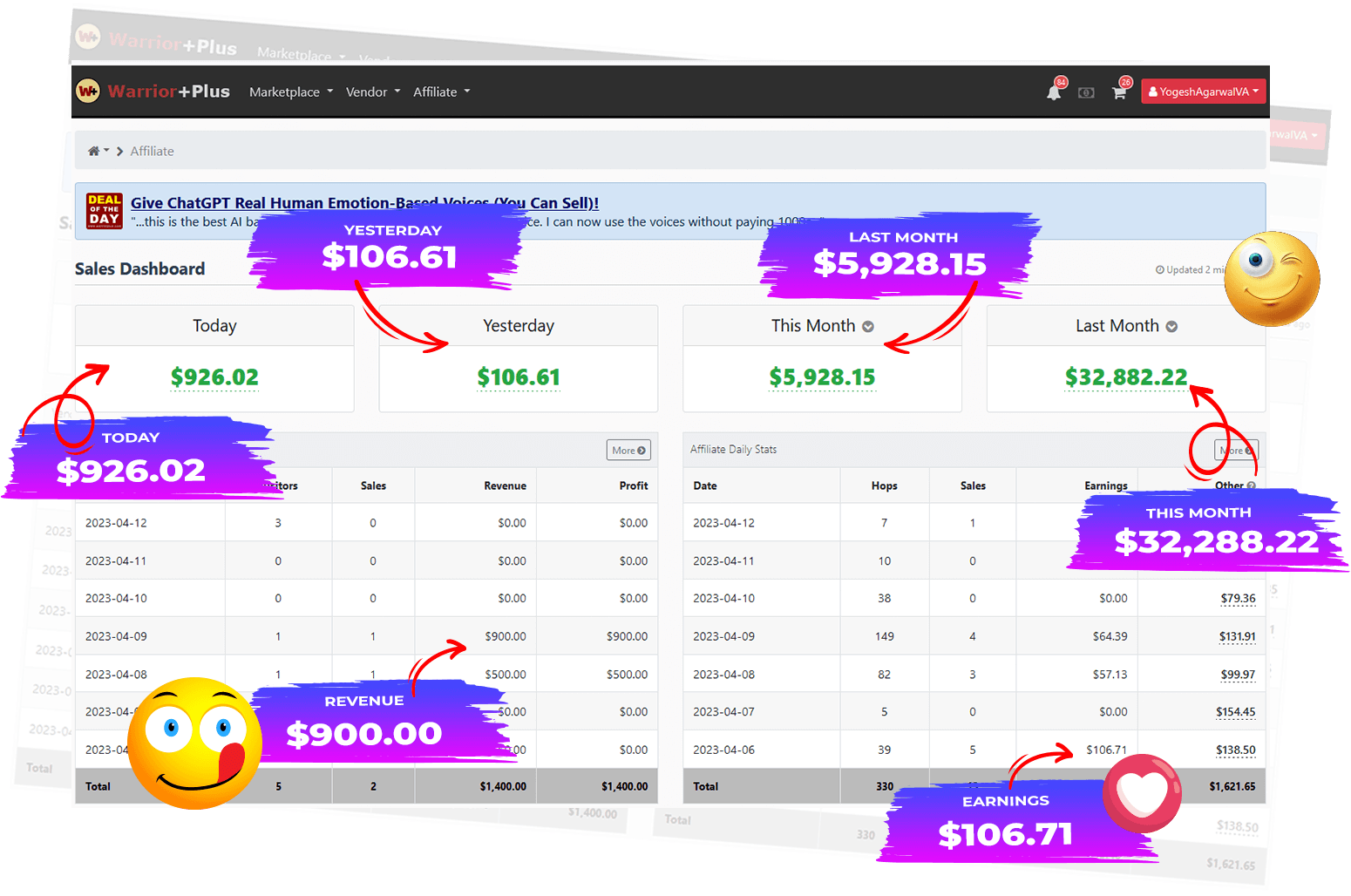Screen dimensions: 1351x896
Task: Click More button above the Revenue table
Action: 628,450
